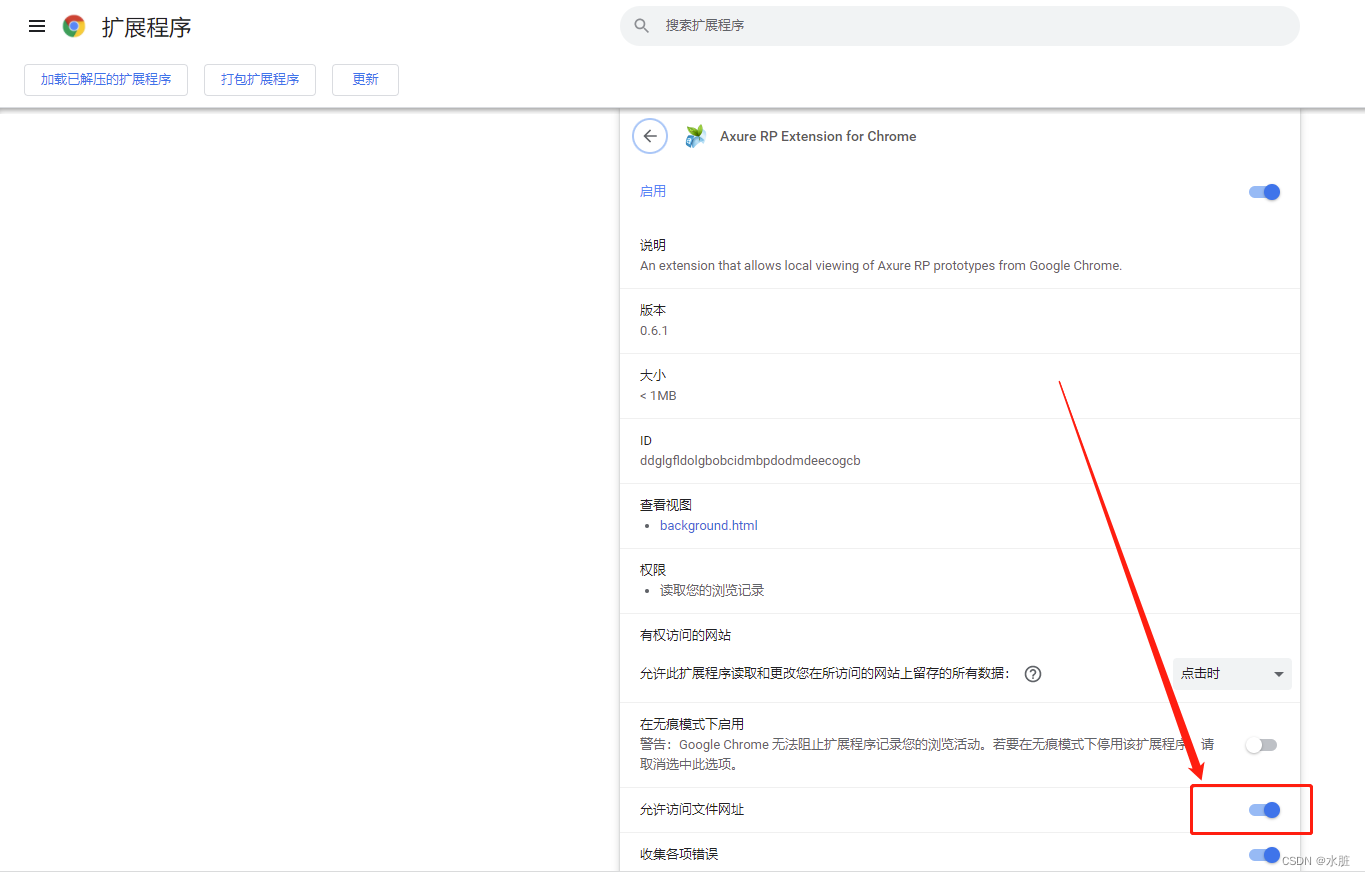Viewport: 1365px width, 876px height.
Task: Click the 更新 button
Action: point(365,80)
